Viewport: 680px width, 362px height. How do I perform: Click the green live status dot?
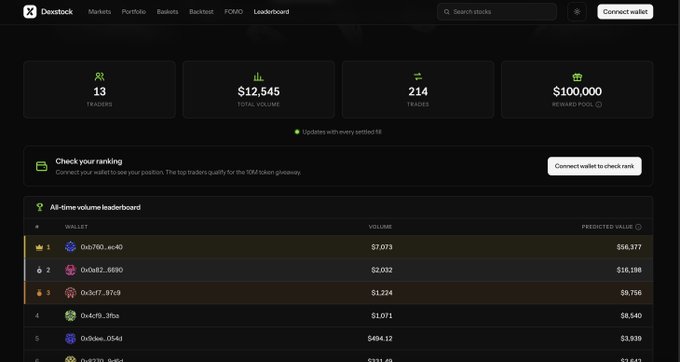(297, 132)
